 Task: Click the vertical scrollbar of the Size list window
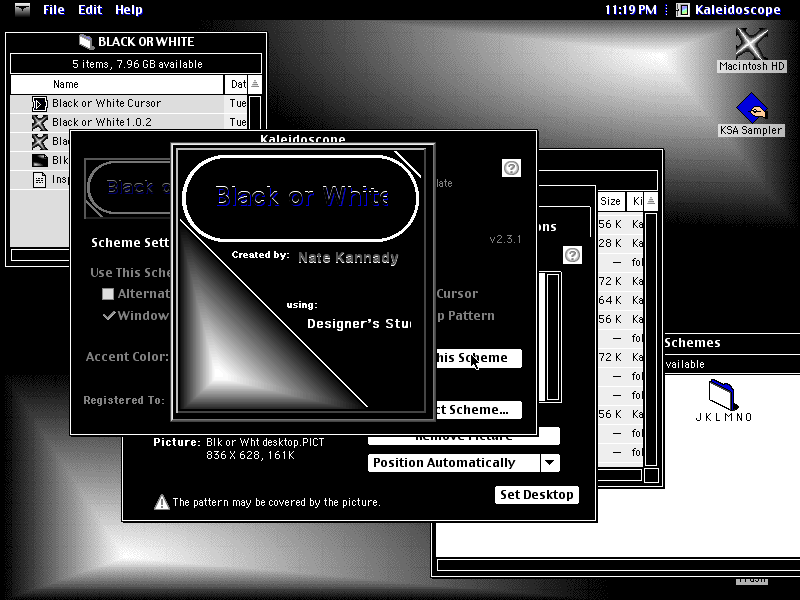[x=651, y=339]
